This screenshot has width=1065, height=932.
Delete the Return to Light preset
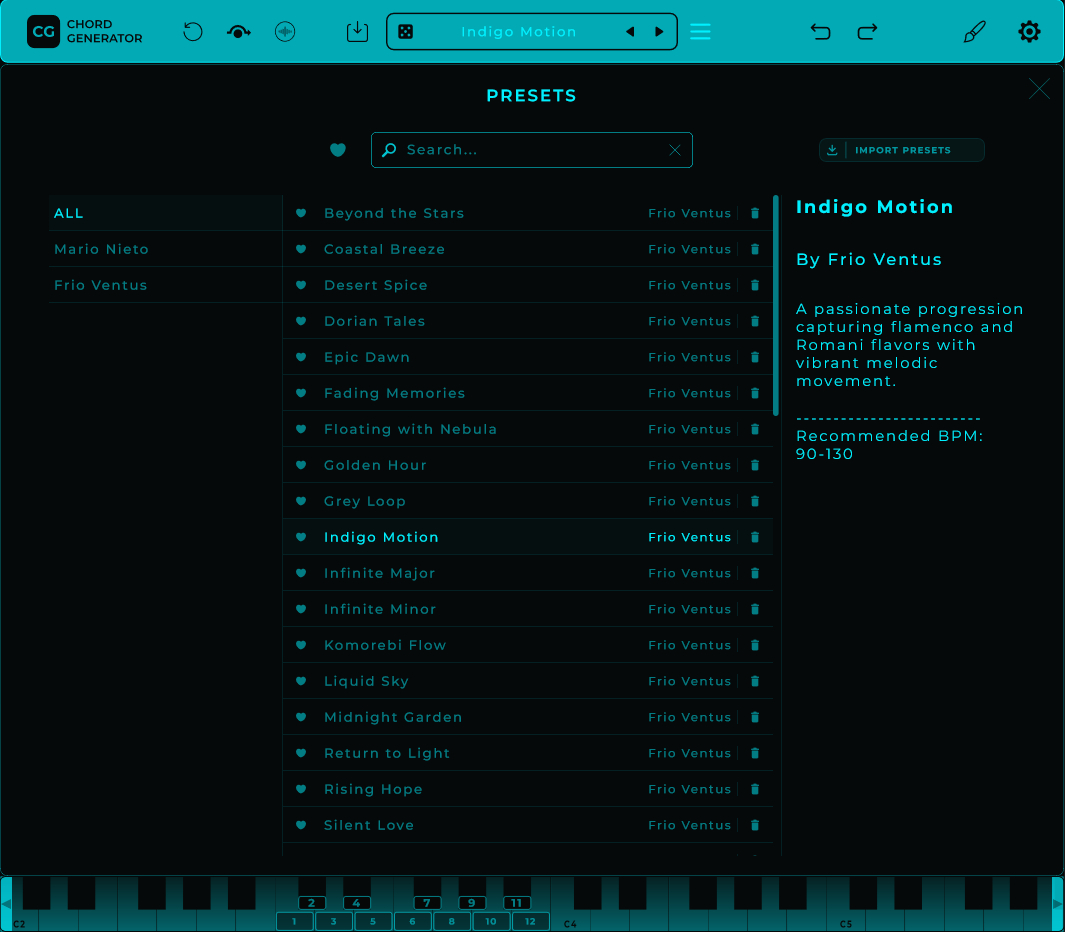click(x=755, y=753)
